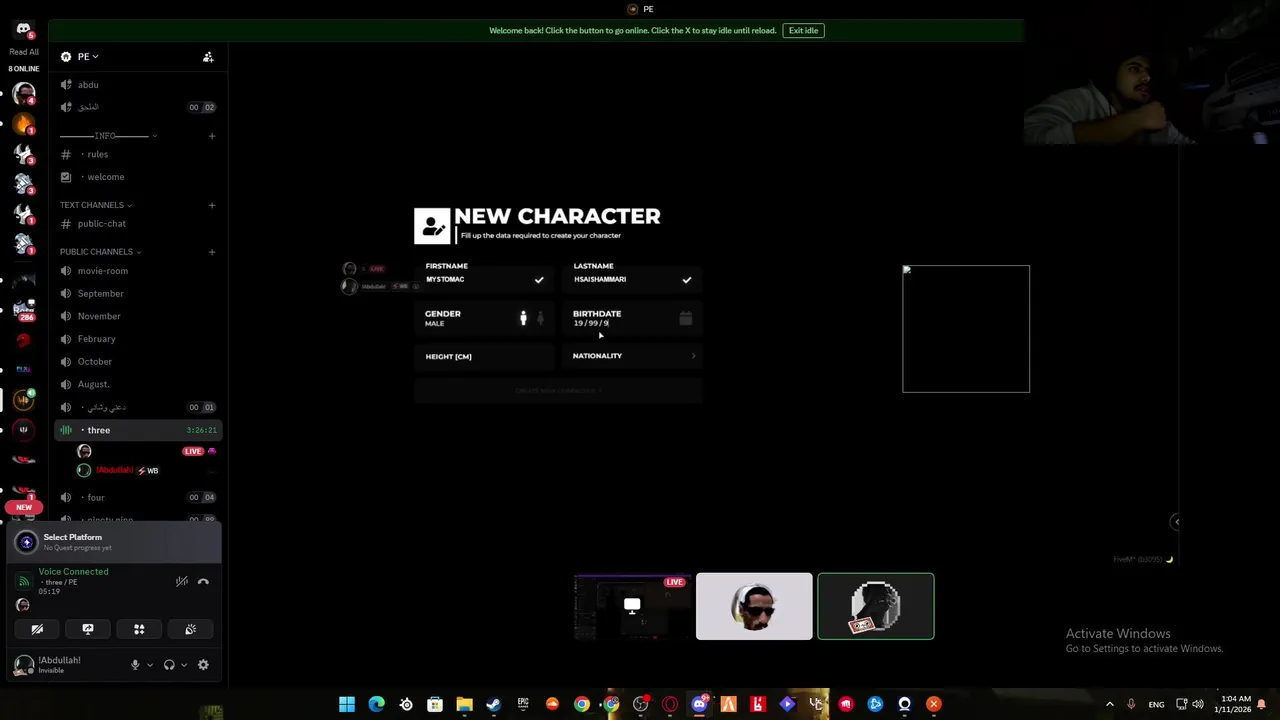This screenshot has width=1280, height=720.
Task: Open Steam from taskbar
Action: (493, 704)
